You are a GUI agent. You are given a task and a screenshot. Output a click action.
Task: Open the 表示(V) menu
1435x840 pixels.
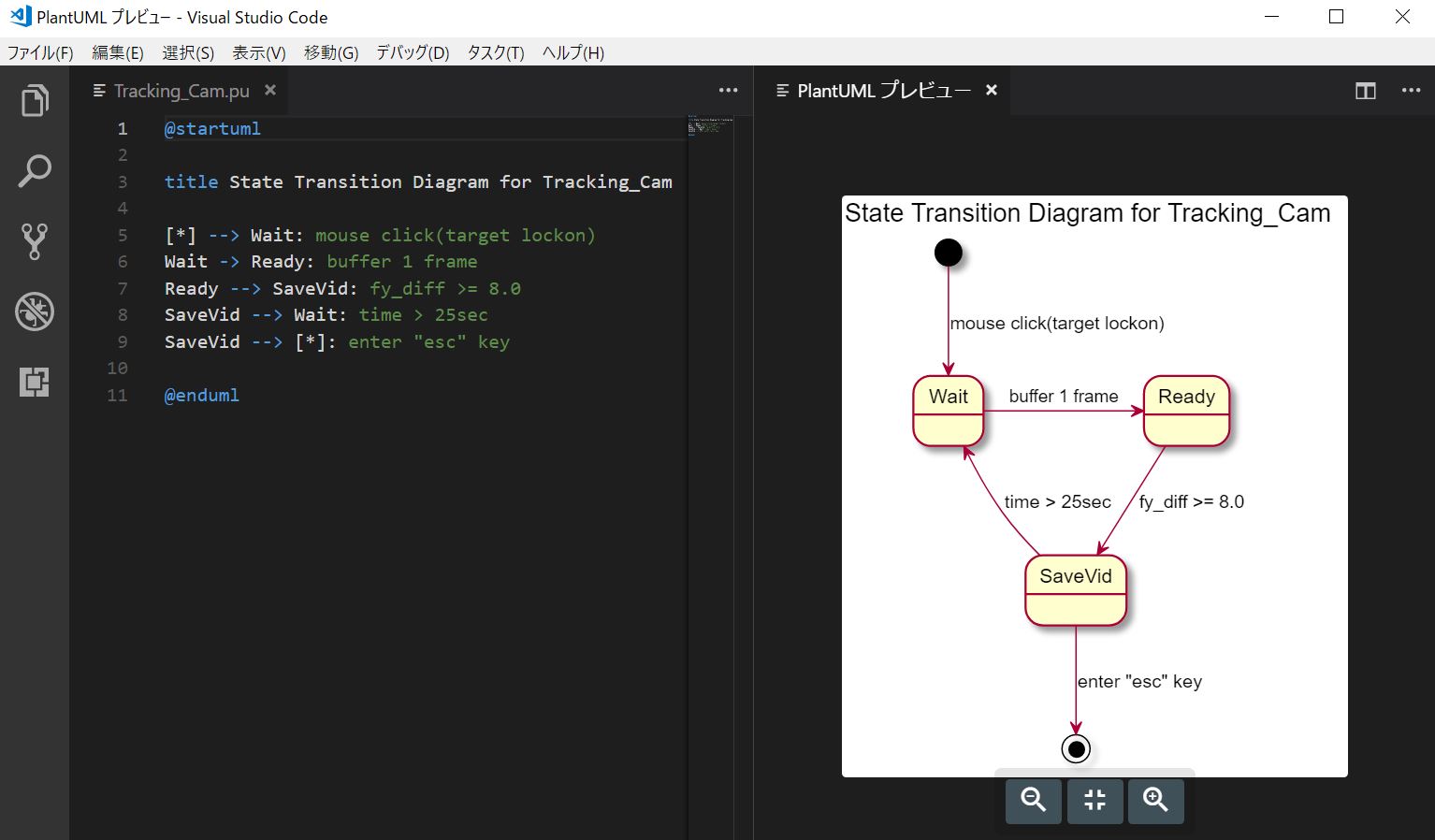(x=258, y=53)
